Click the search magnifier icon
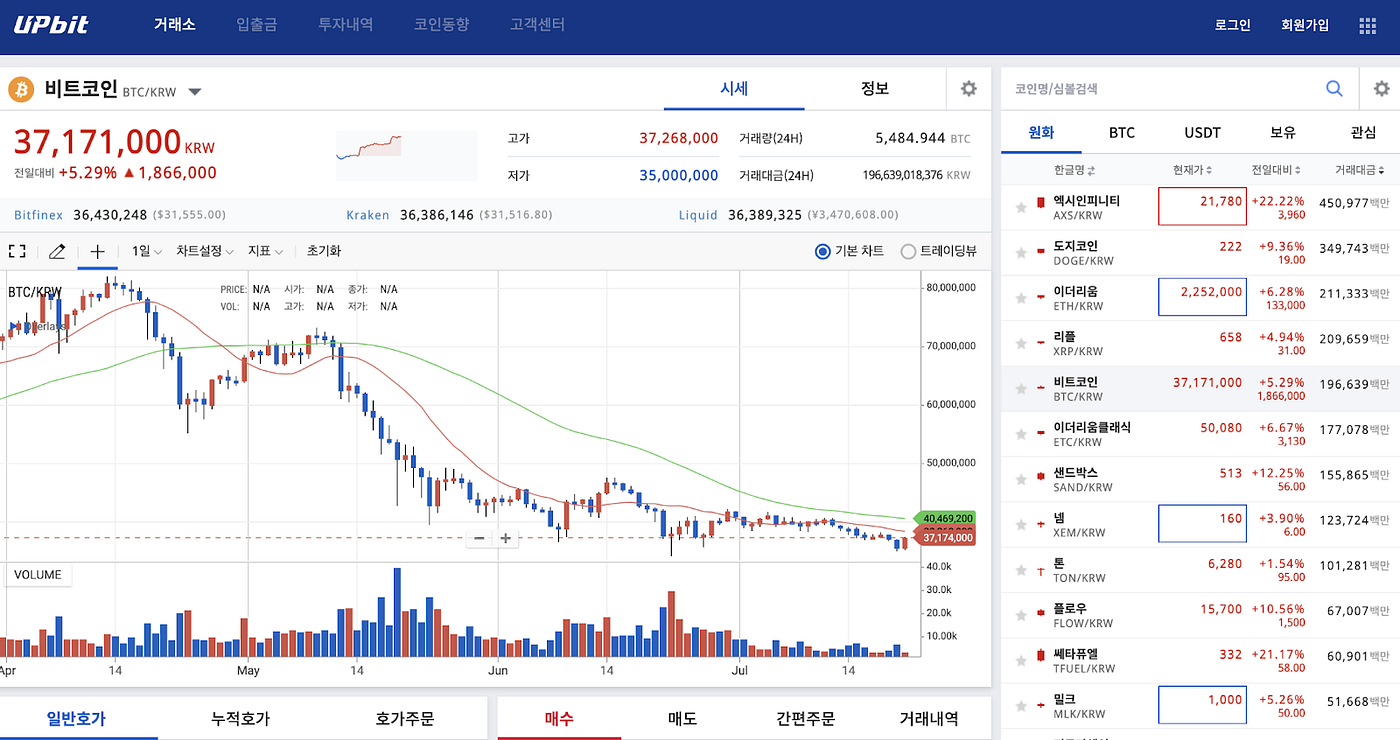This screenshot has width=1400, height=740. click(x=1335, y=89)
